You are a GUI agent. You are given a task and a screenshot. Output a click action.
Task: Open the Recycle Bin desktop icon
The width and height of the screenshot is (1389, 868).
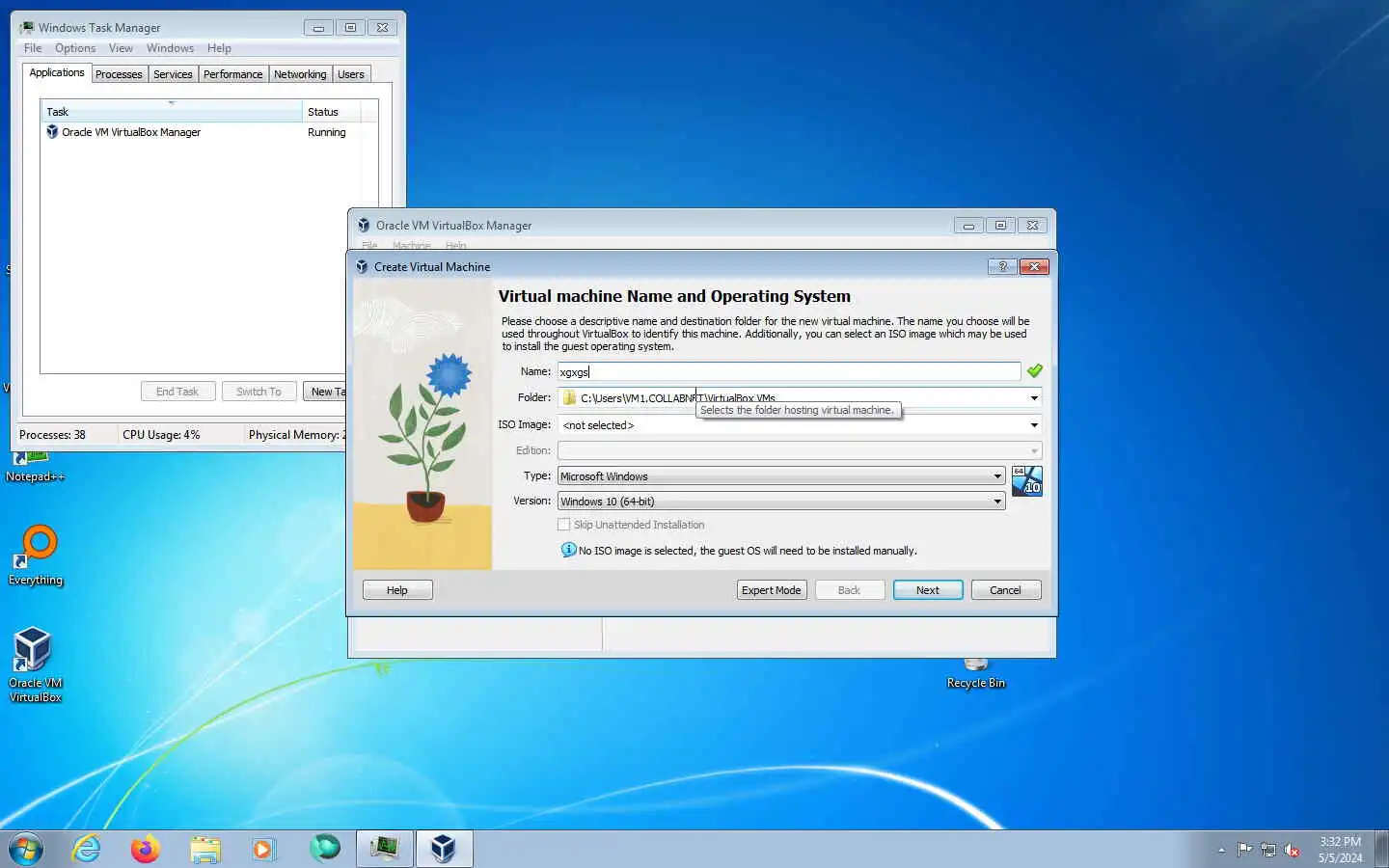point(975,674)
